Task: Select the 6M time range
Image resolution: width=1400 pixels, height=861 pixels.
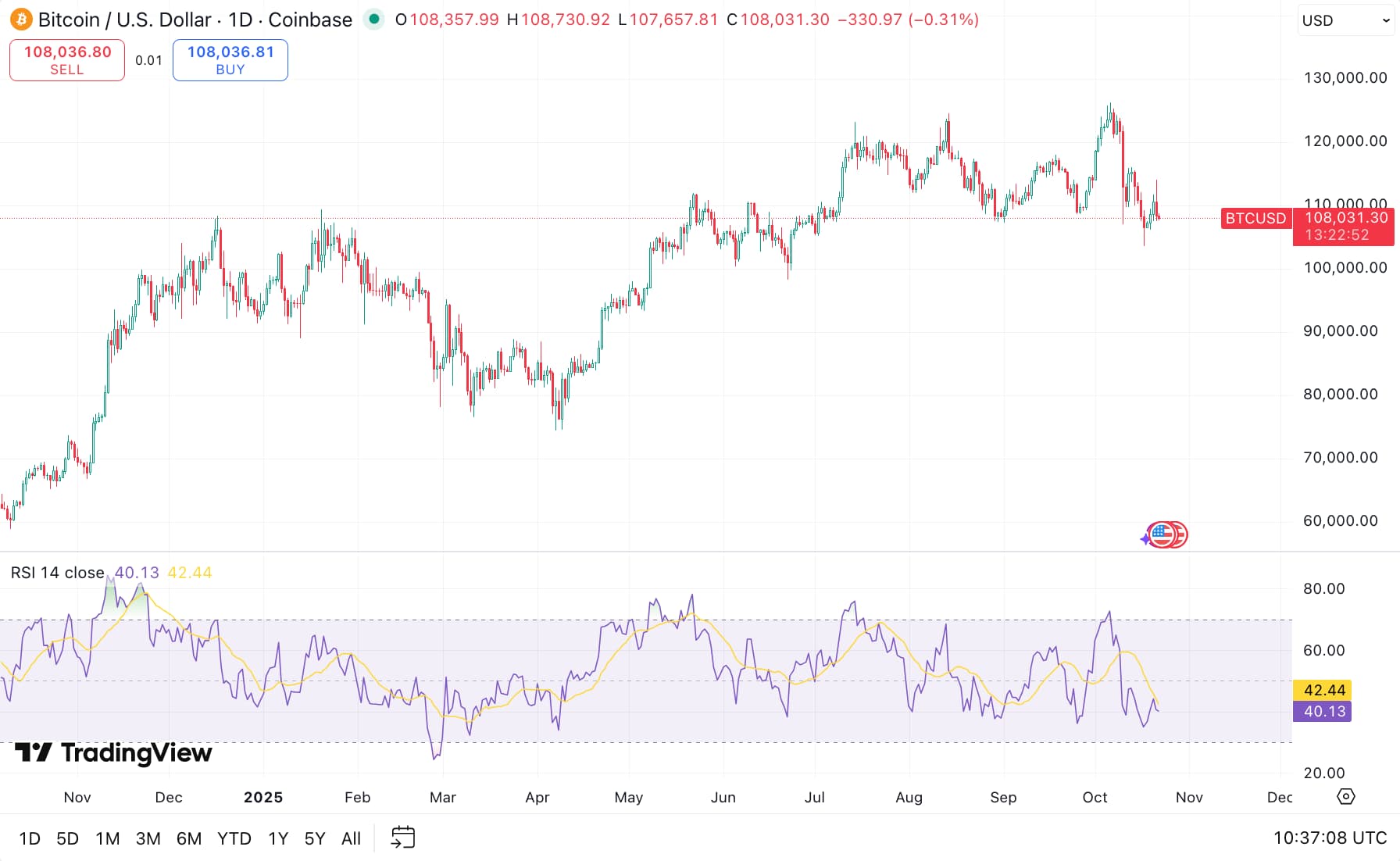Action: [x=189, y=838]
